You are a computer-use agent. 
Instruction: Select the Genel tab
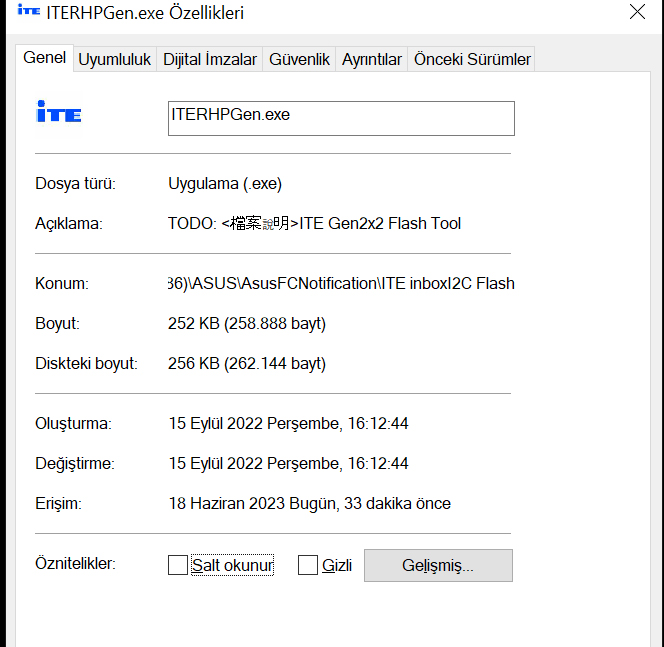point(44,58)
